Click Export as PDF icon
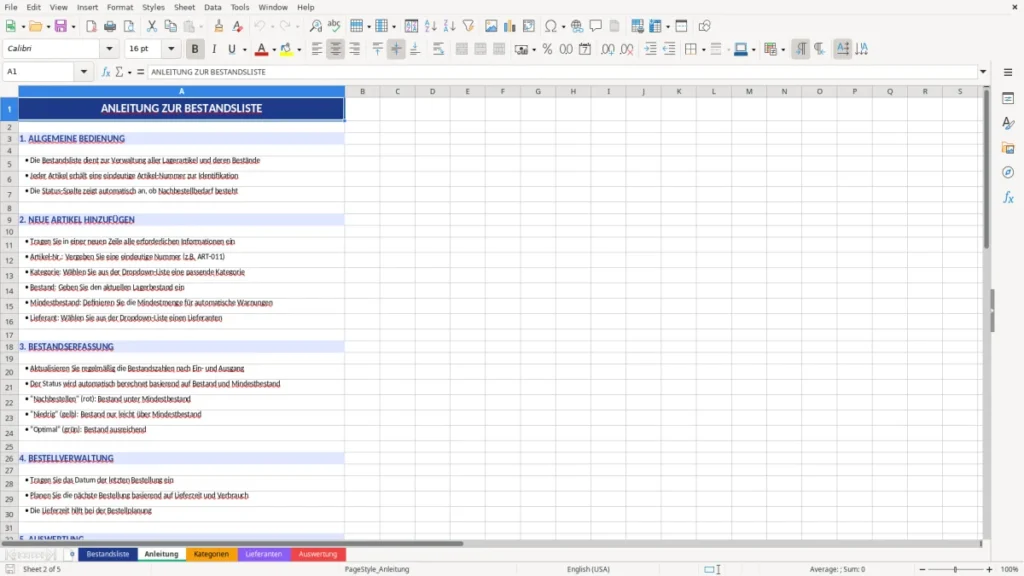This screenshot has height=576, width=1024. (x=91, y=26)
